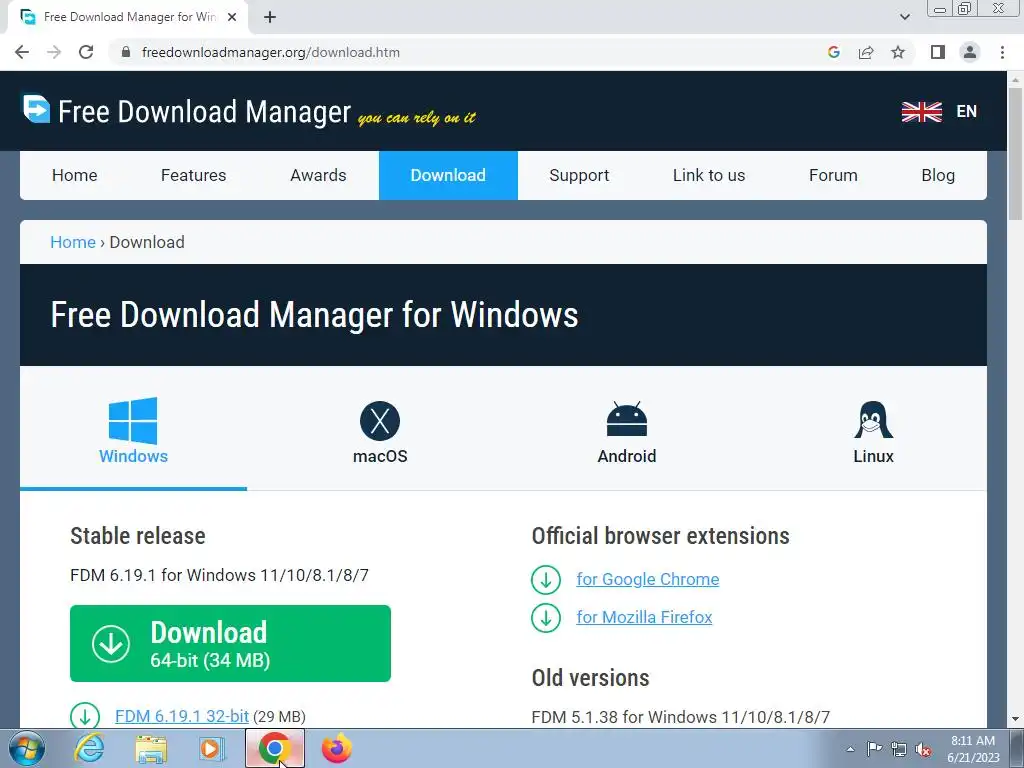Select the Windows platform tab

pyautogui.click(x=133, y=431)
